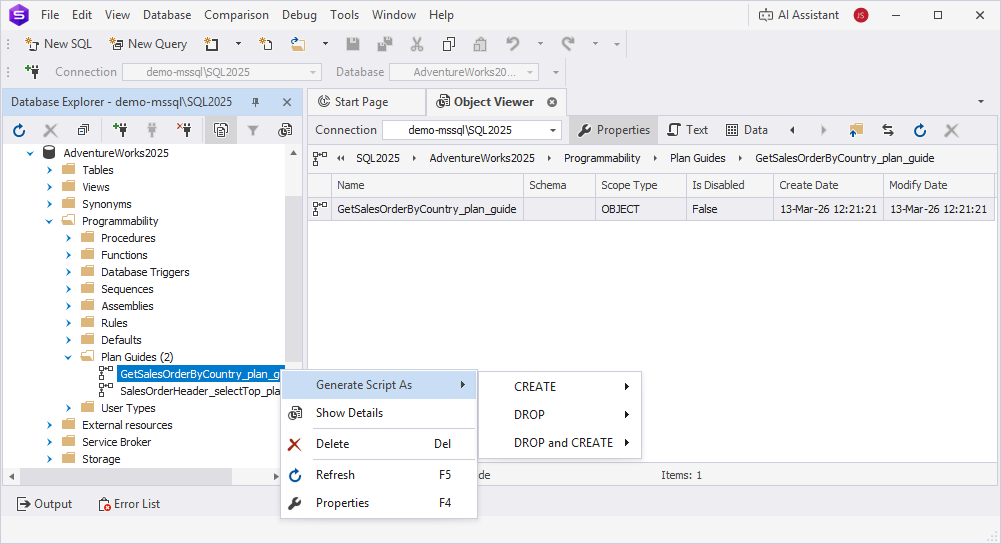Viewport: 1001px width, 544px height.
Task: Click the Cut scissors icon
Action: coord(417,44)
